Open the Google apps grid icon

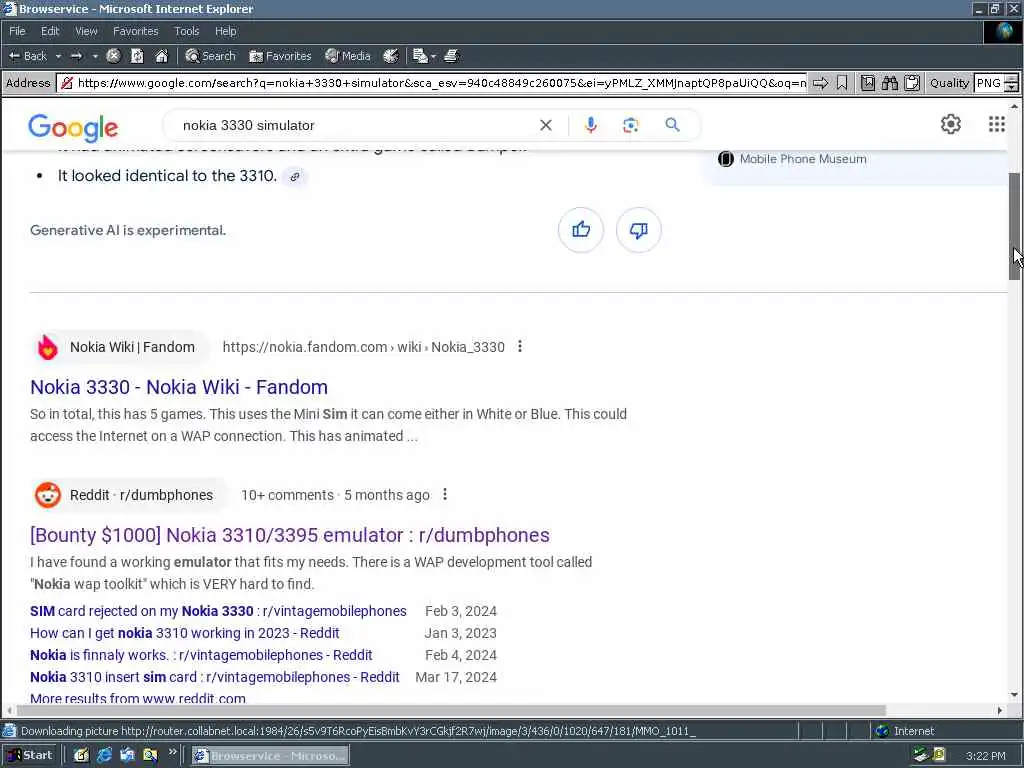point(997,124)
